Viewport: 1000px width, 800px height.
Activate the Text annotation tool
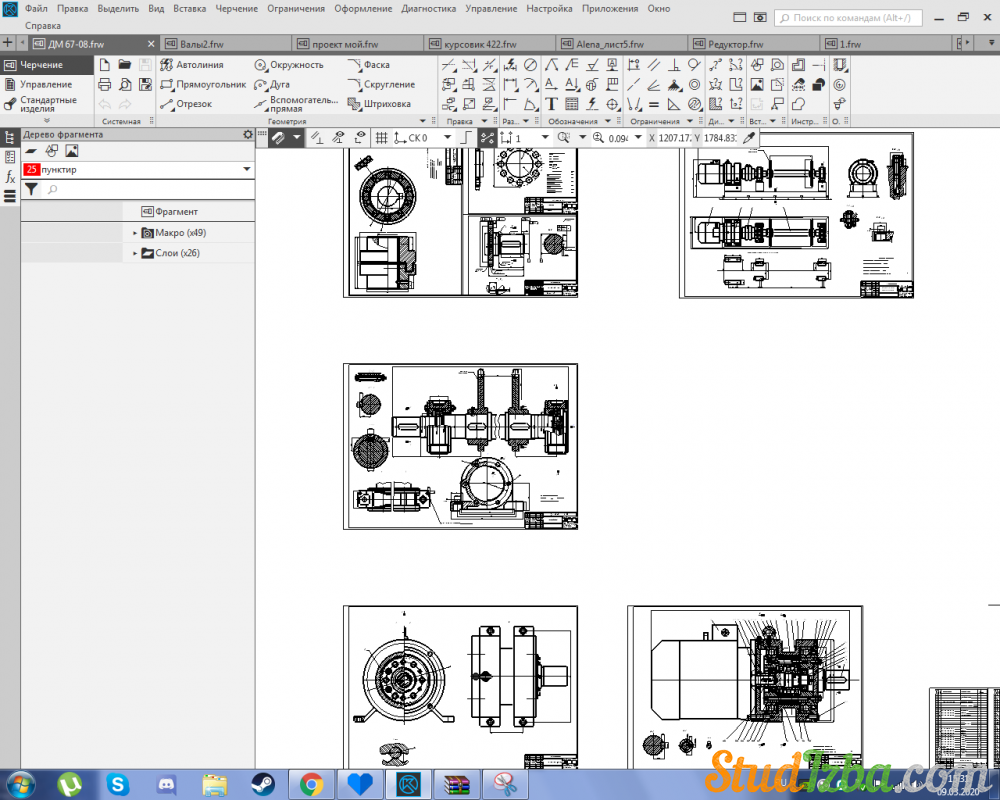coord(551,104)
